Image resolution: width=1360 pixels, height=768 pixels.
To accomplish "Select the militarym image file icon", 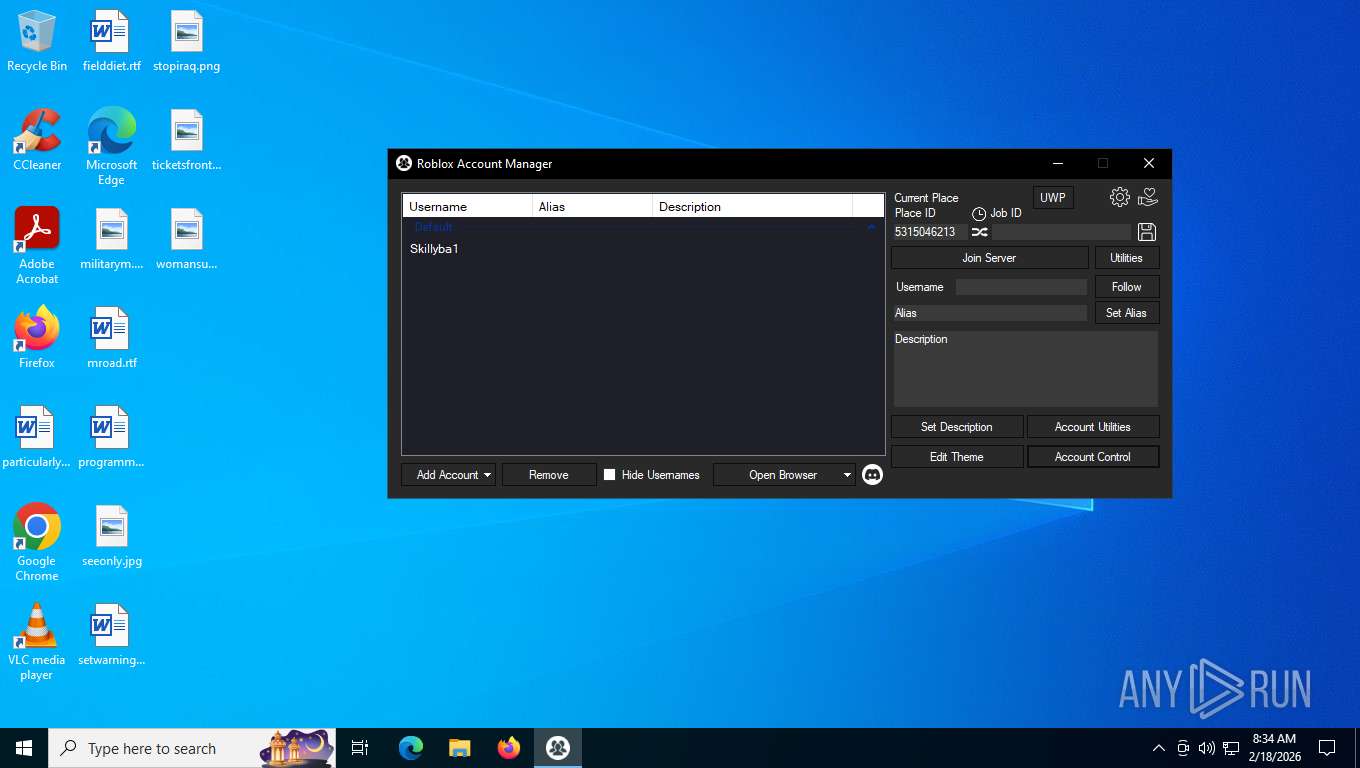I will pos(111,239).
